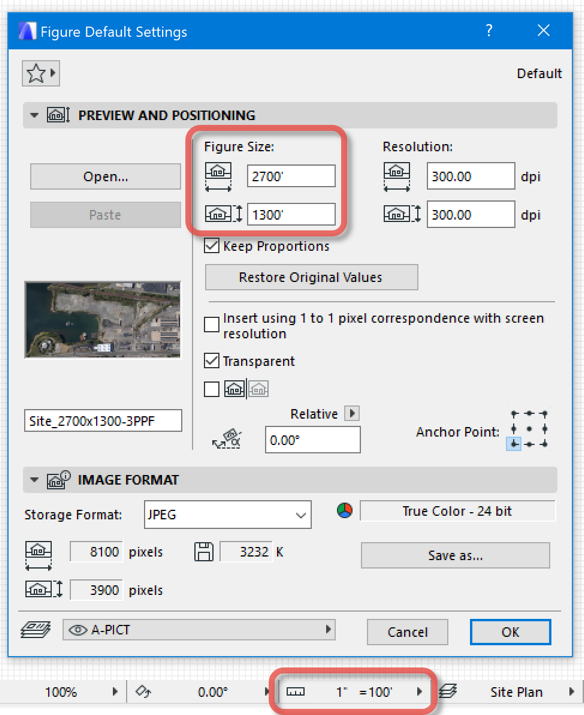584x715 pixels.
Task: Click the pixel width icon in Image Format
Action: pos(38,556)
